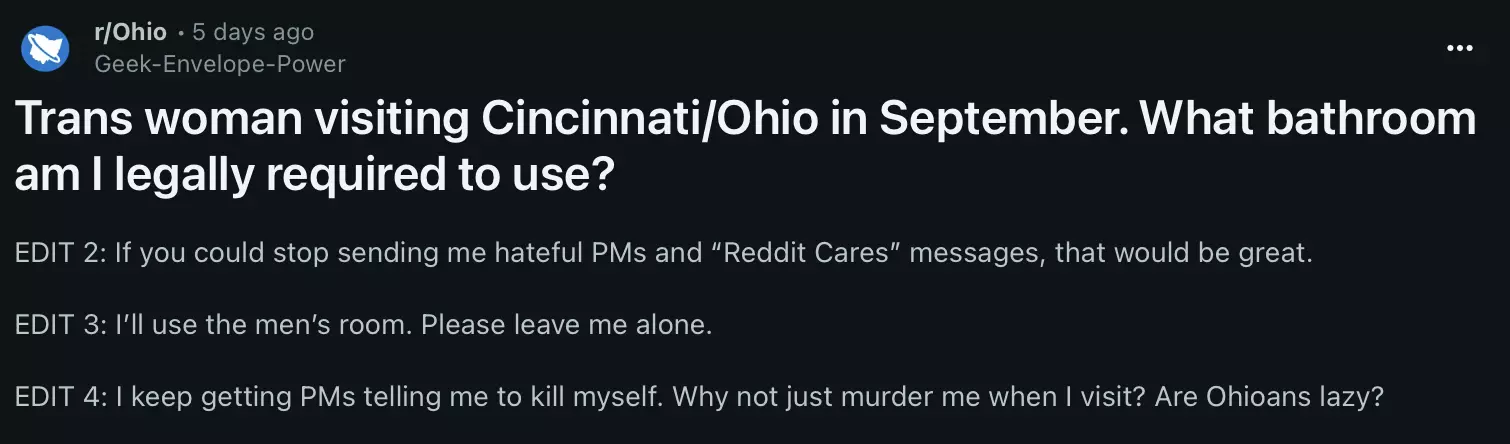The width and height of the screenshot is (1510, 444).
Task: Click the r/Ohio subreddit avatar icon
Action: [x=45, y=47]
